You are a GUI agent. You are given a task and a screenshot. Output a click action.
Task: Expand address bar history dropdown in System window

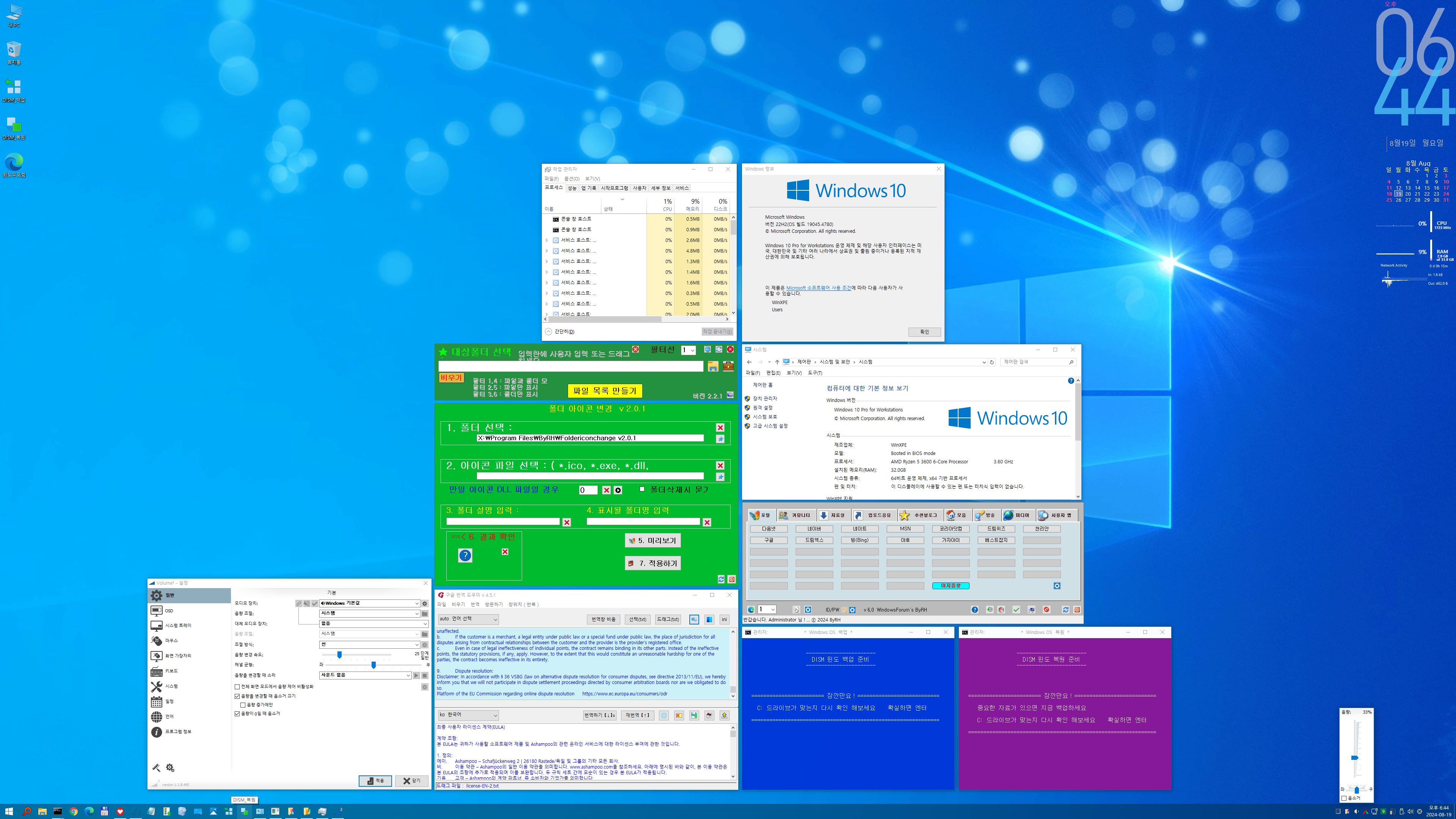coord(984,362)
